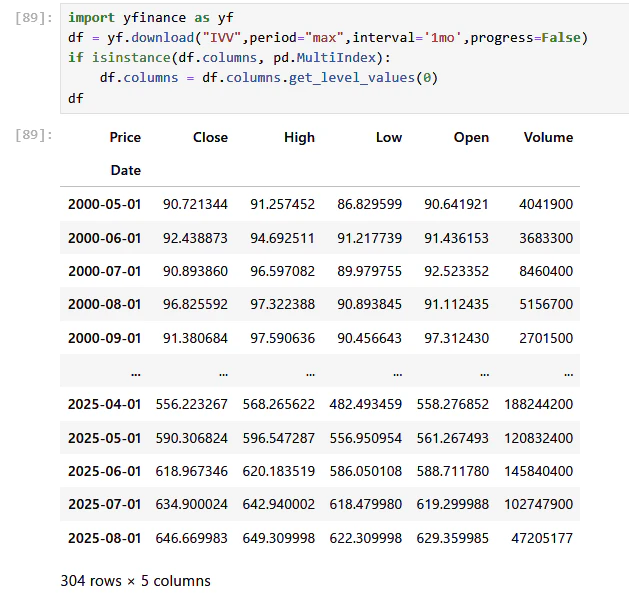The height and width of the screenshot is (596, 629).
Task: Click Volume value 47205177
Action: click(x=542, y=538)
